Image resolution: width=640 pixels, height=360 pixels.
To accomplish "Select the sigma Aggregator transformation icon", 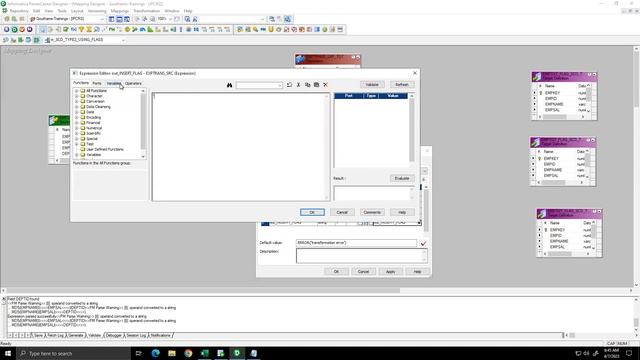I will coord(89,29).
